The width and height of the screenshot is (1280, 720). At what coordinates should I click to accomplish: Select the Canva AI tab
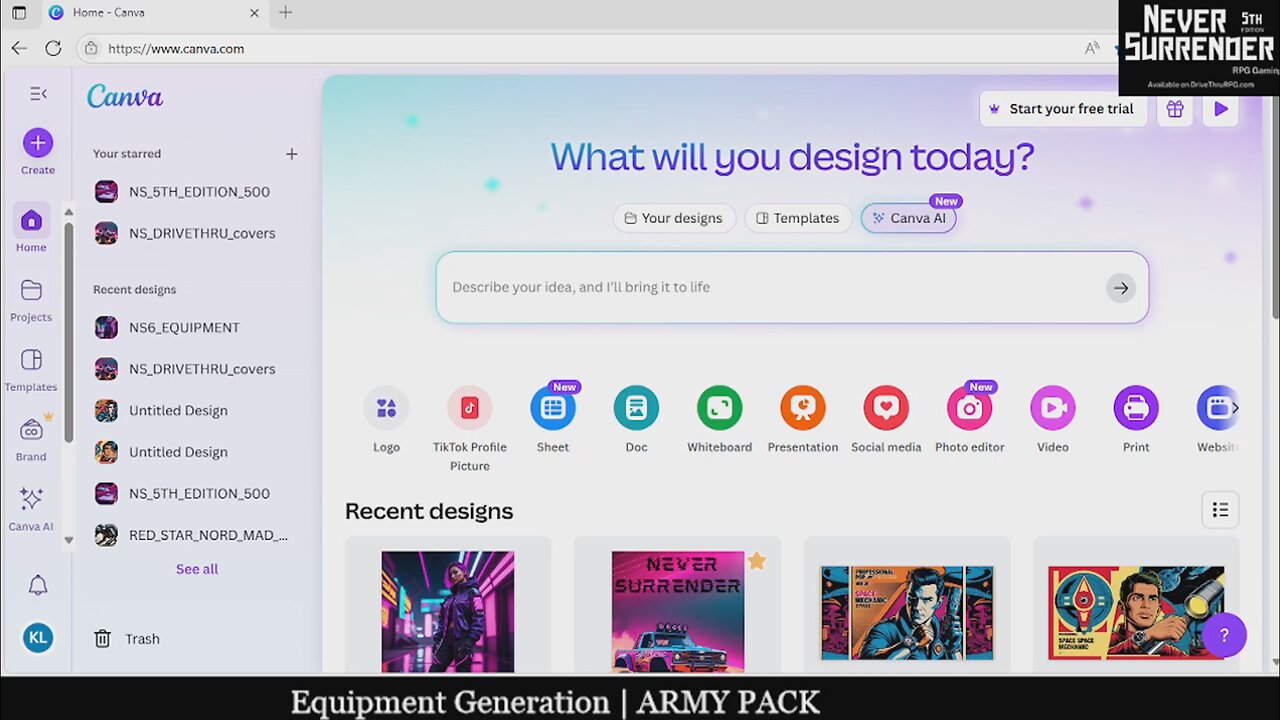pos(909,218)
